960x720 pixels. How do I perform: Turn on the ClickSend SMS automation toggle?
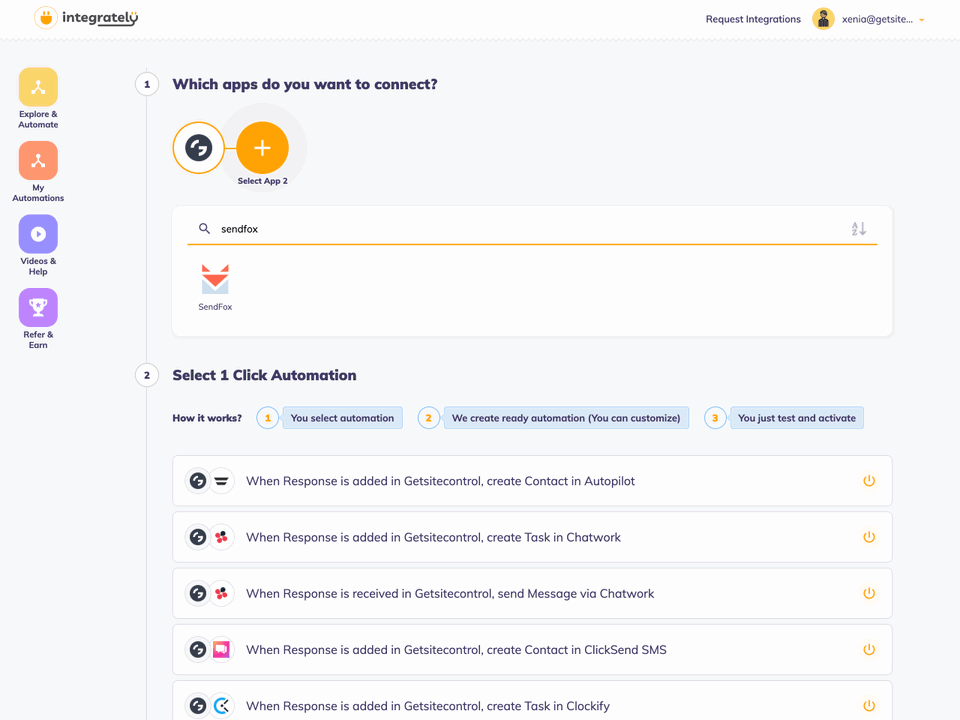point(869,649)
